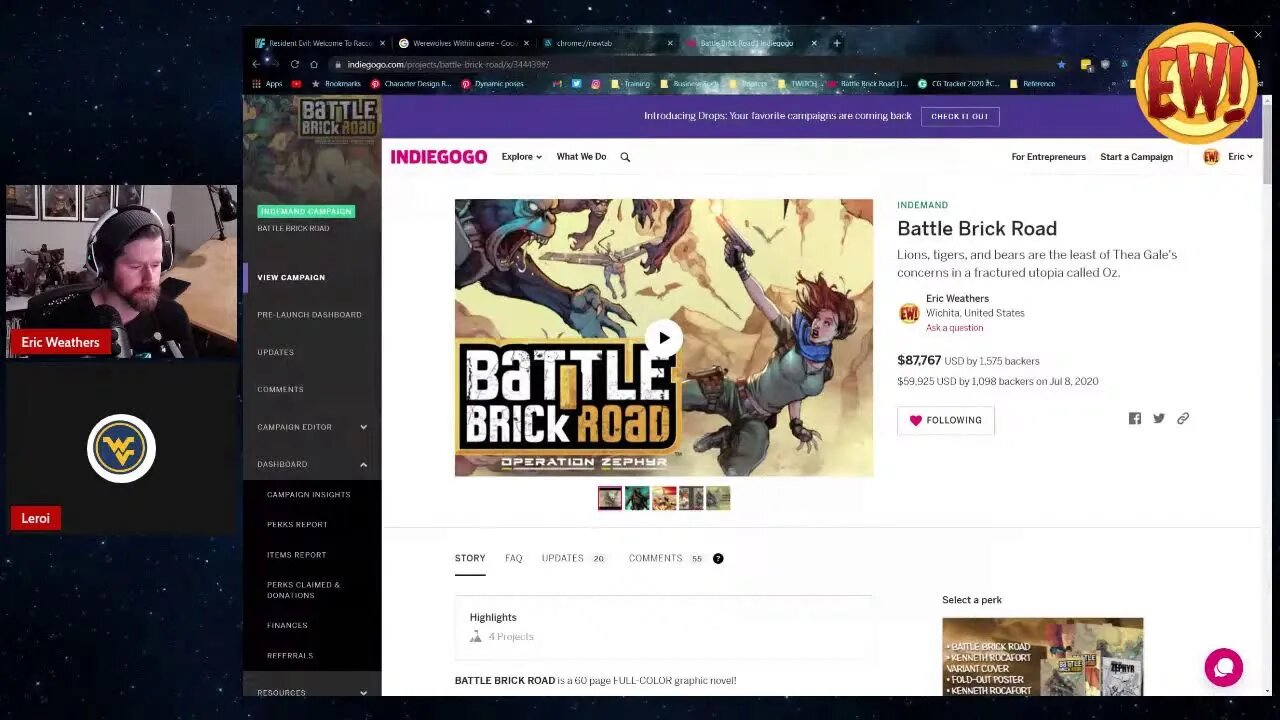This screenshot has width=1280, height=720.
Task: Click the EW account avatar in header
Action: 1211,157
